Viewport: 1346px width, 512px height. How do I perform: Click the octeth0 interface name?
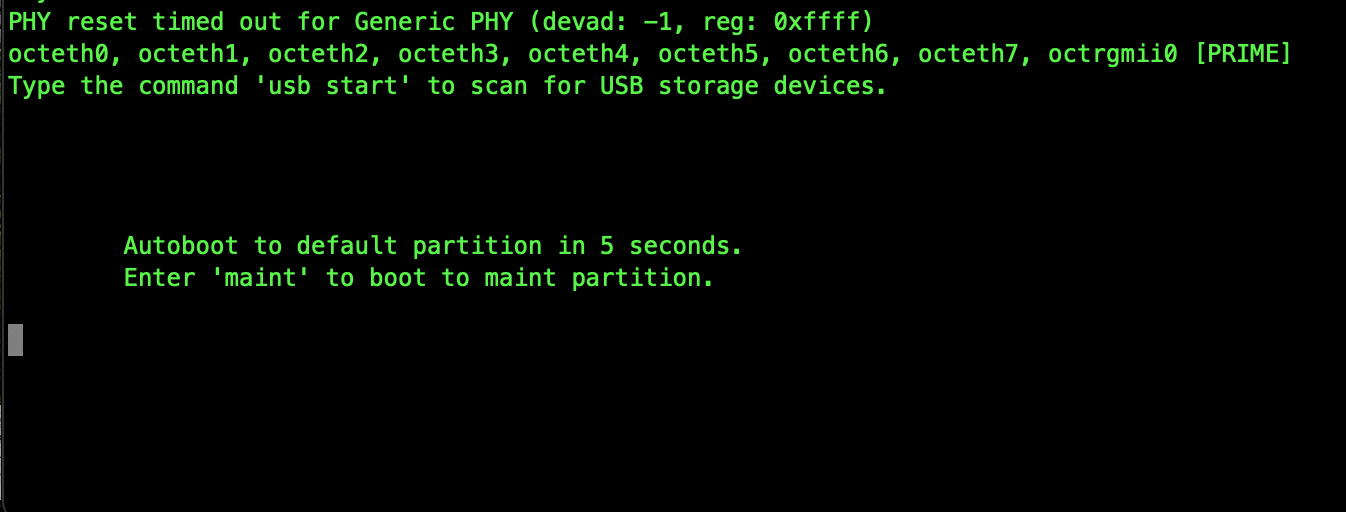click(58, 54)
